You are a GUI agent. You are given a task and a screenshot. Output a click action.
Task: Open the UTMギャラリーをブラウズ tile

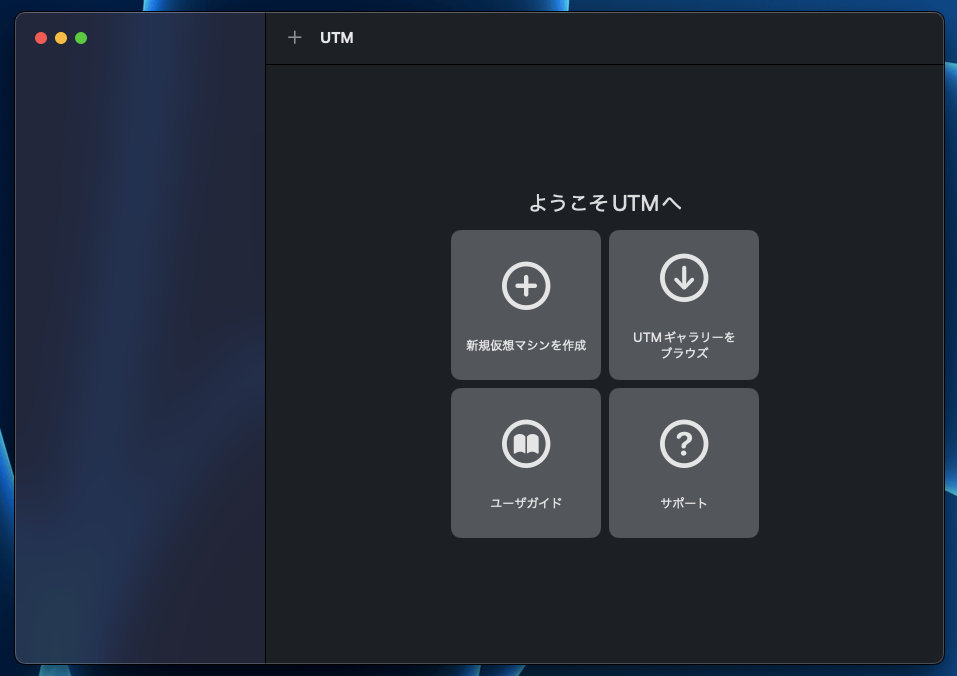[x=684, y=304]
